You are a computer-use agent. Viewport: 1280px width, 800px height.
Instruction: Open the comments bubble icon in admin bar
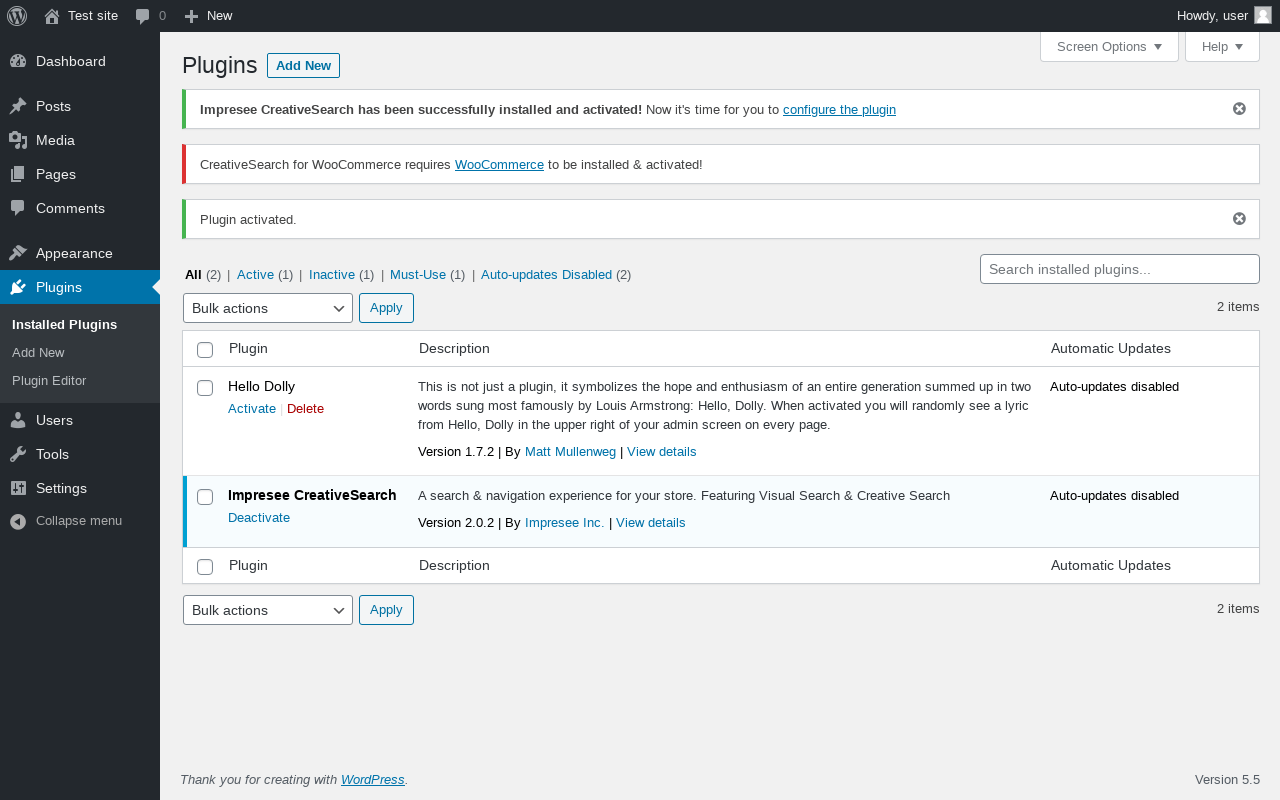pos(143,16)
